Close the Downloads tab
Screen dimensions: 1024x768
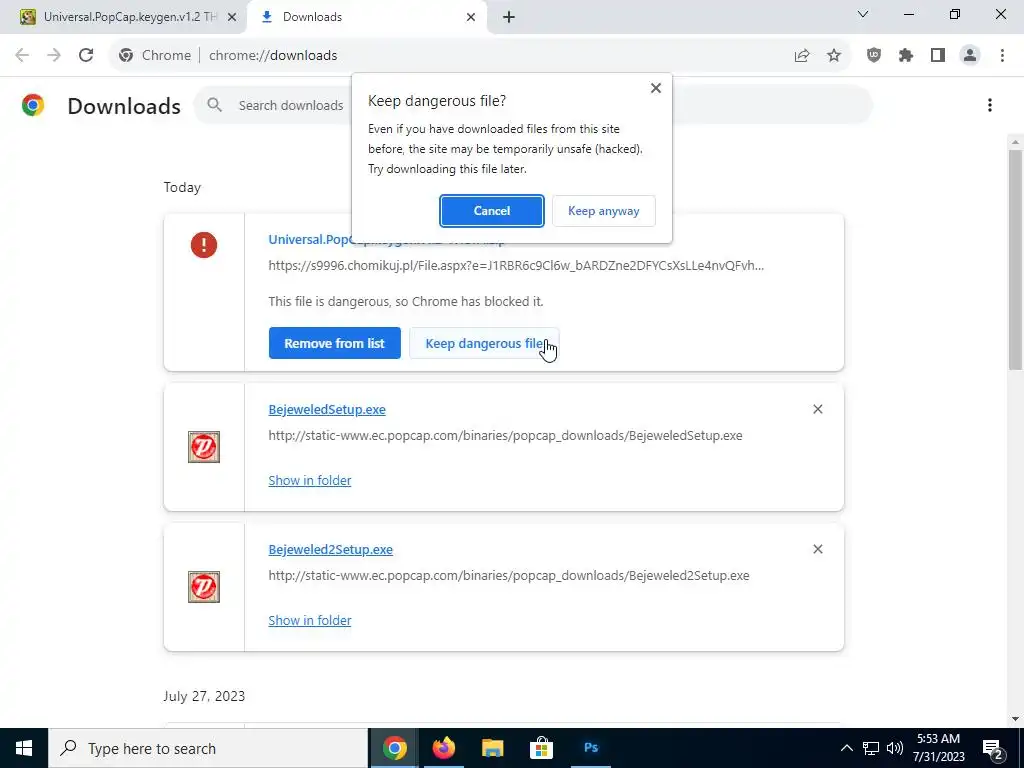click(470, 17)
